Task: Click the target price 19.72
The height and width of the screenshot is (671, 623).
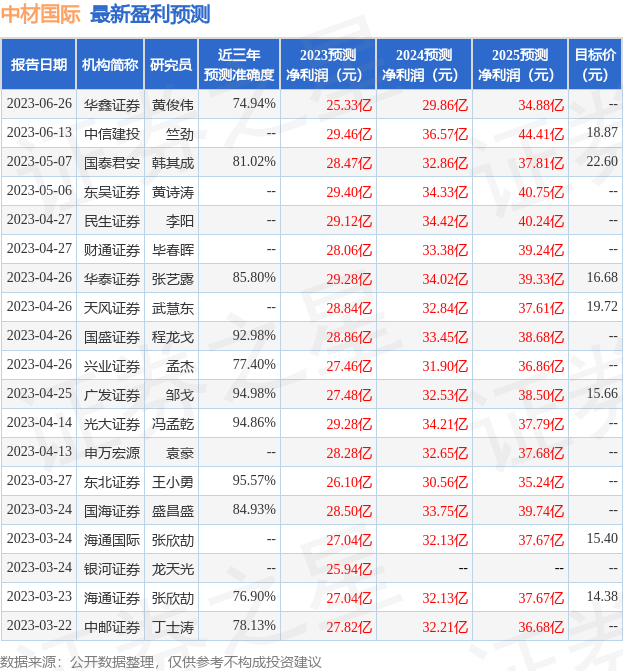Action: [602, 307]
